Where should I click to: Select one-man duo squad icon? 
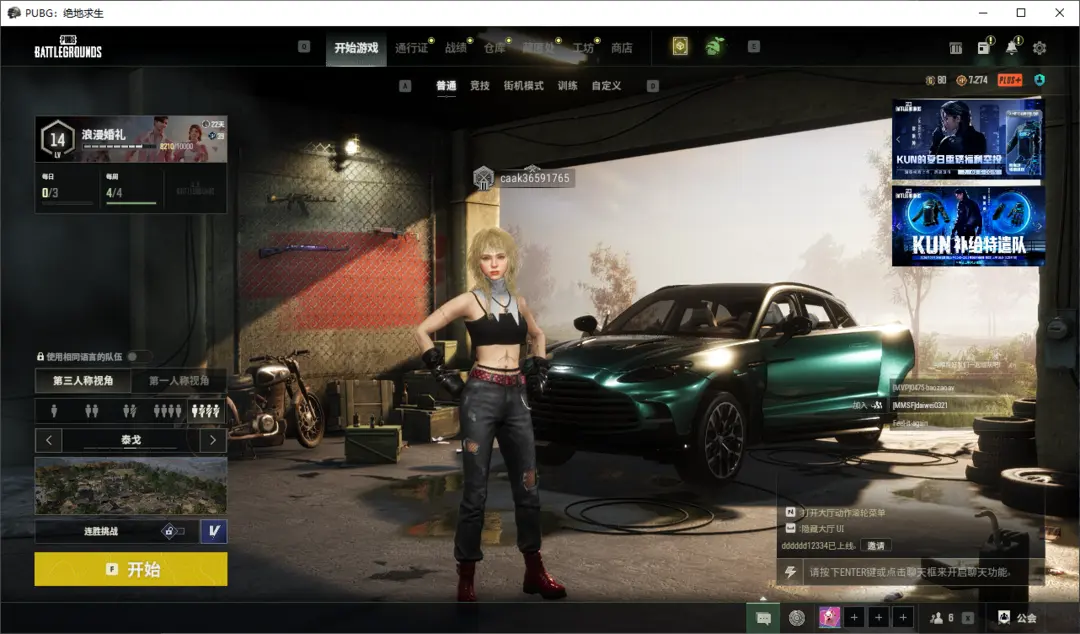(129, 411)
